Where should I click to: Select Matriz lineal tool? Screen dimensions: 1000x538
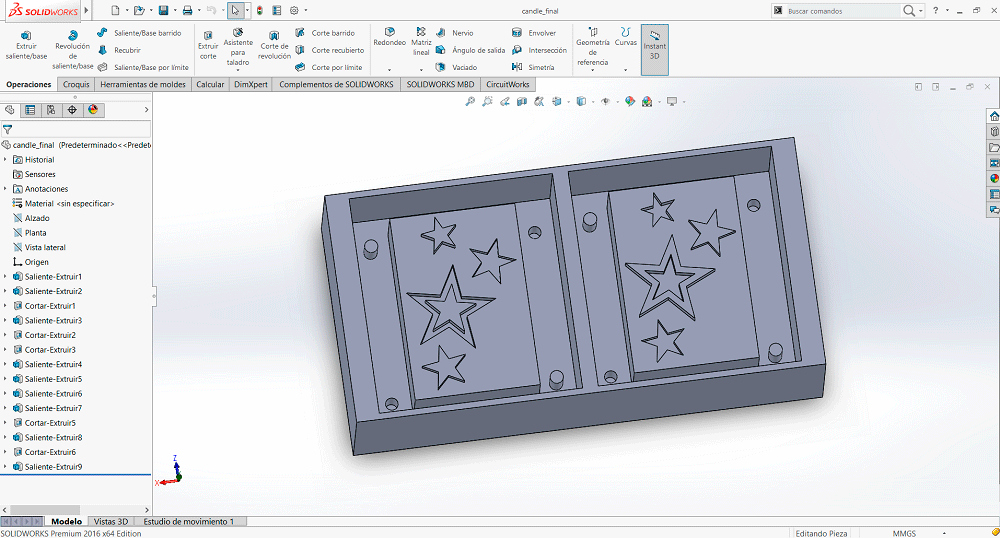421,41
